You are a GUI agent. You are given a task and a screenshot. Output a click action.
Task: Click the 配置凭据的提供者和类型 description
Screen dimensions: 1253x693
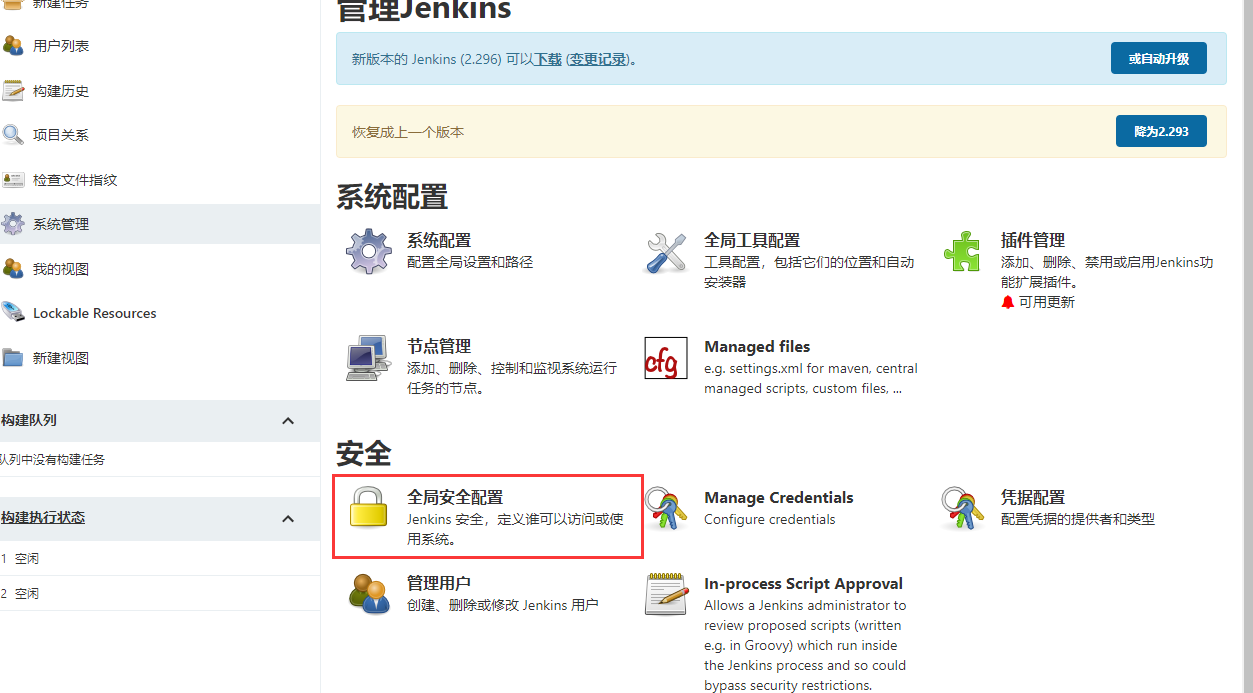coord(1078,519)
